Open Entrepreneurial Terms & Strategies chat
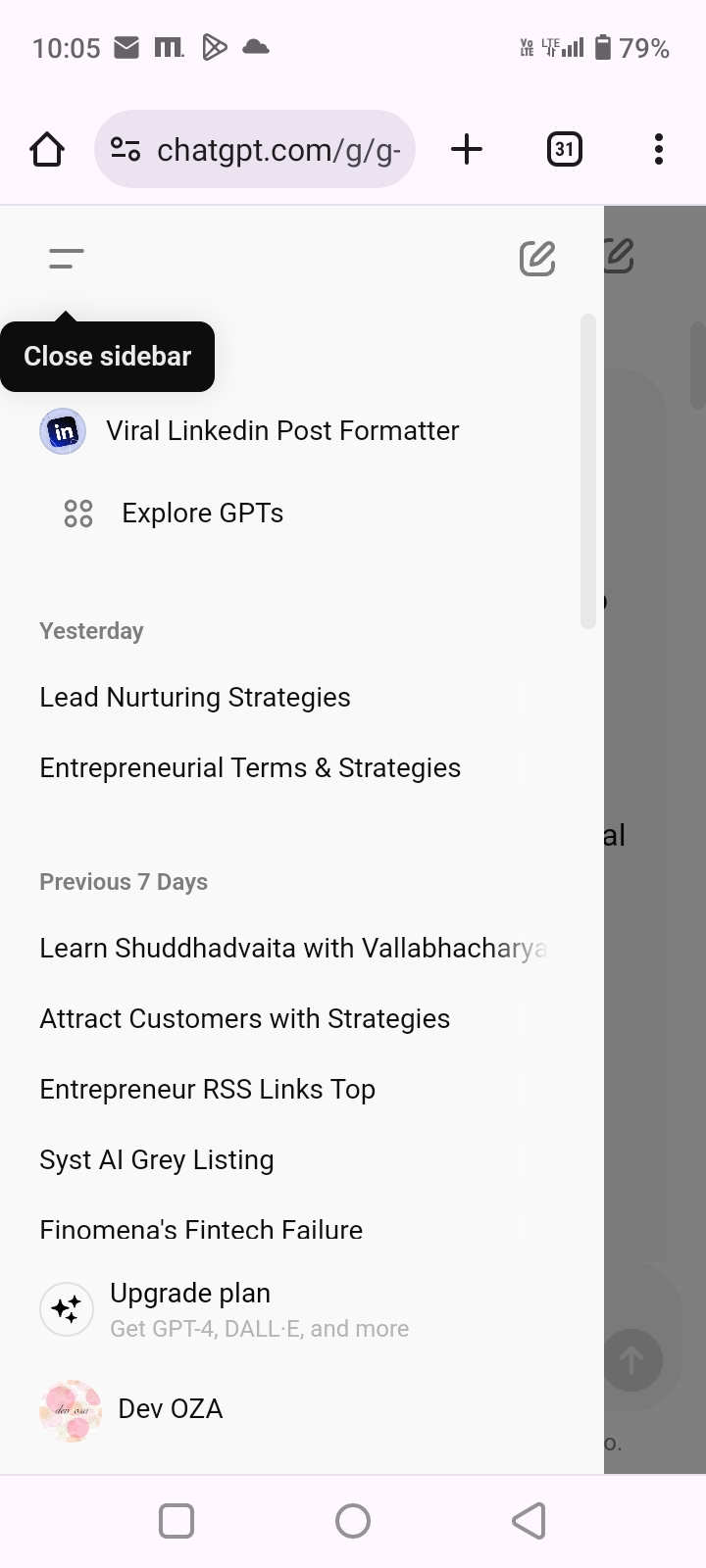This screenshot has width=706, height=1568. coord(250,768)
